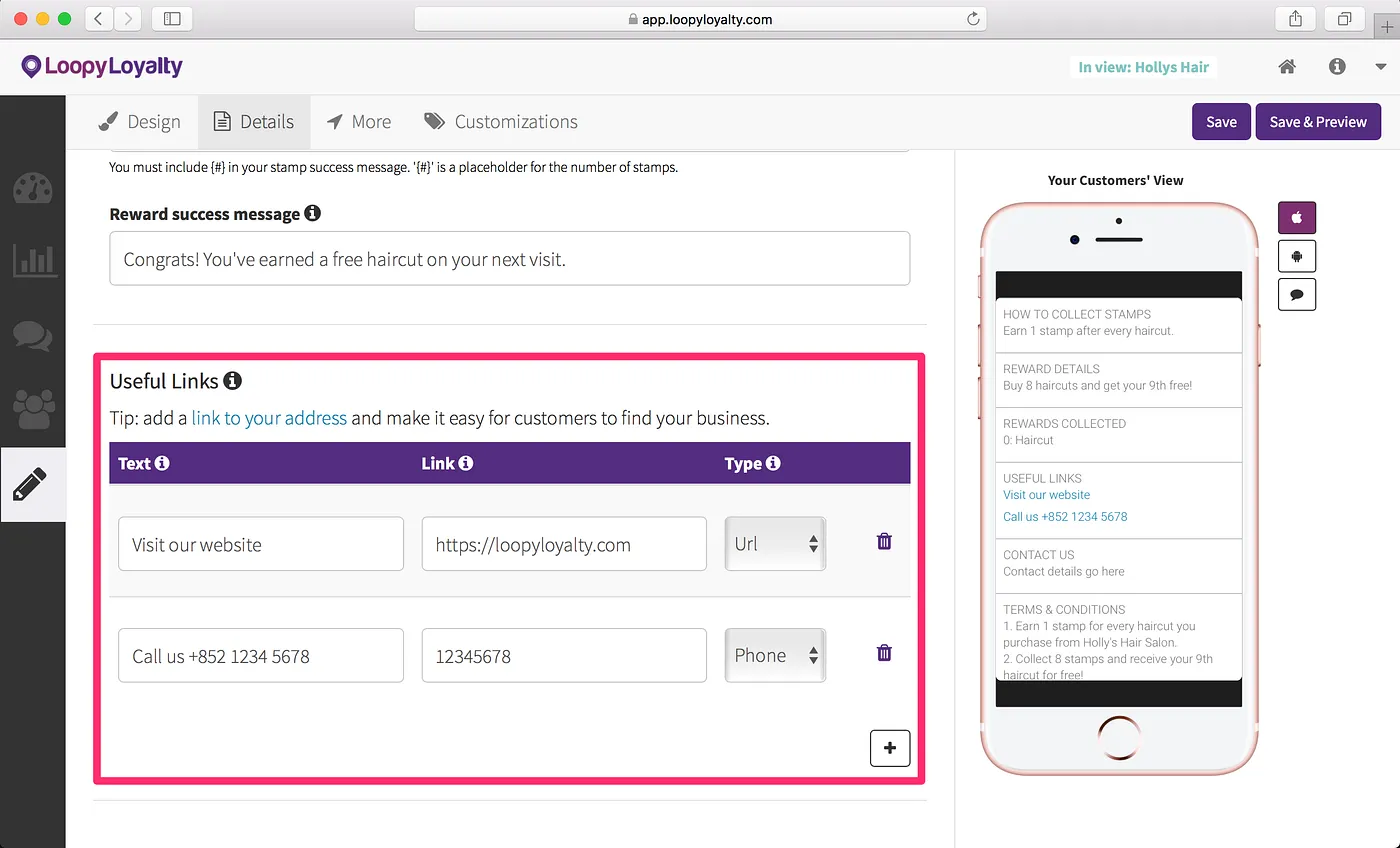Image resolution: width=1400 pixels, height=848 pixels.
Task: Follow the 'link to your address' hyperlink
Action: point(269,418)
